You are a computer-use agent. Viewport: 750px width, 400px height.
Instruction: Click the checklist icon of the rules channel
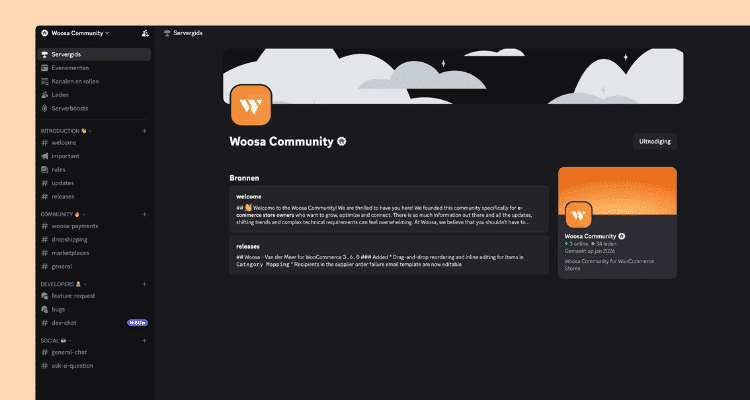tap(45, 169)
